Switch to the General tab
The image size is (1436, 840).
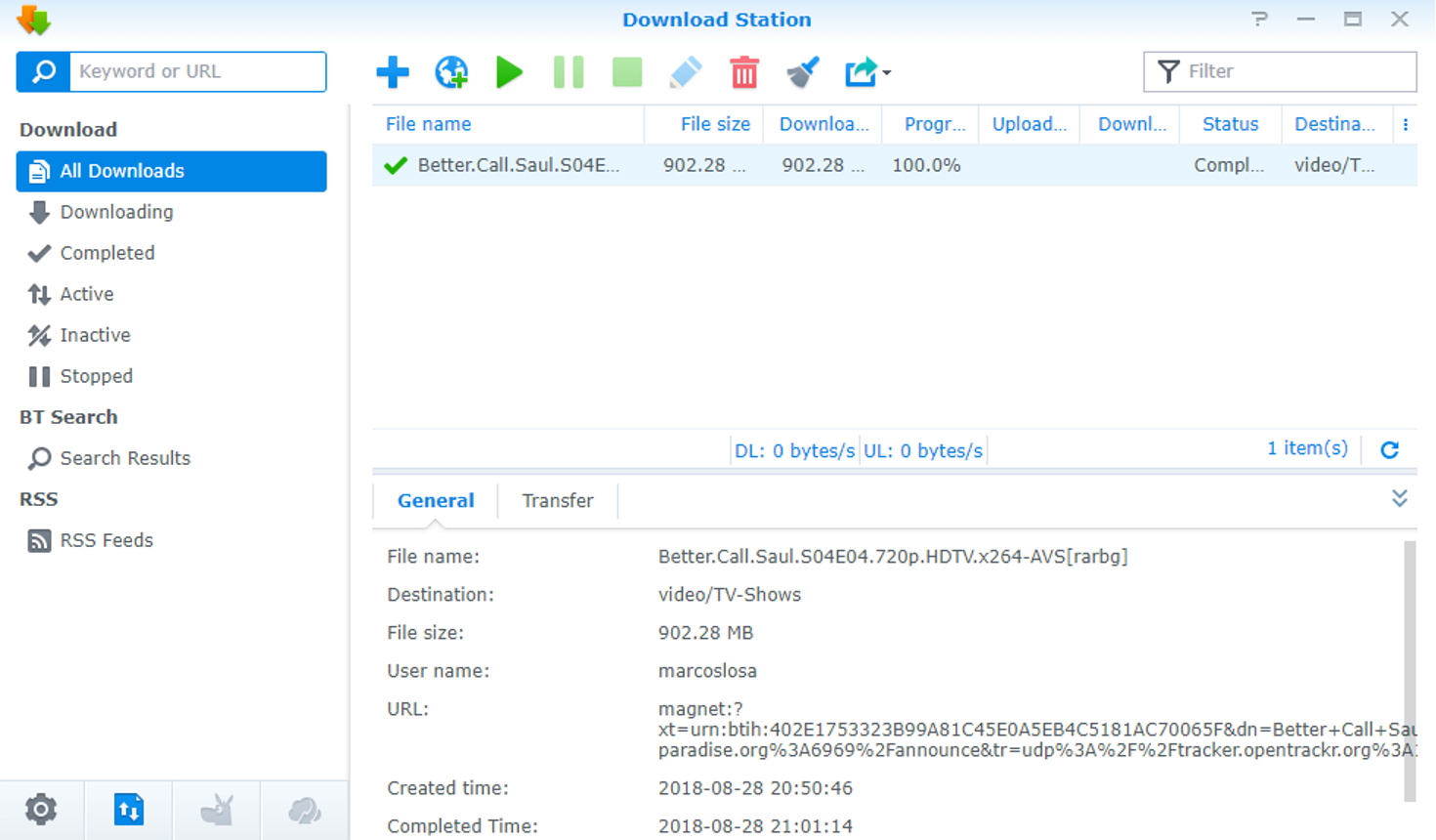pos(436,501)
